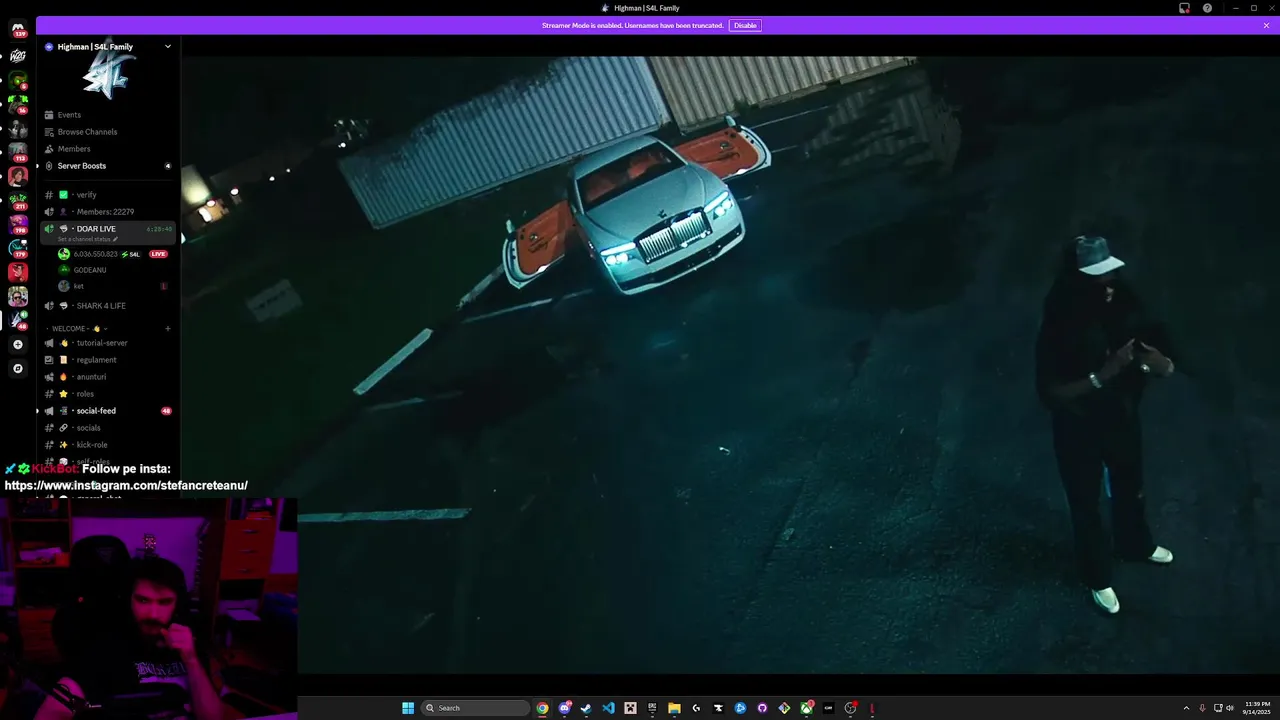
Task: Open Logitech G HUB from taskbar
Action: click(x=696, y=708)
